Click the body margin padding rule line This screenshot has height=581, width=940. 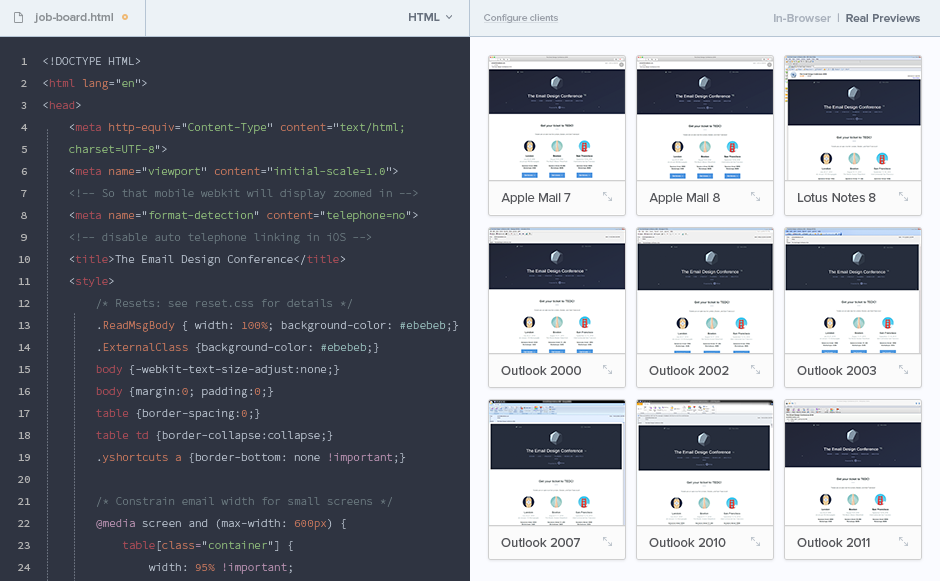(185, 392)
